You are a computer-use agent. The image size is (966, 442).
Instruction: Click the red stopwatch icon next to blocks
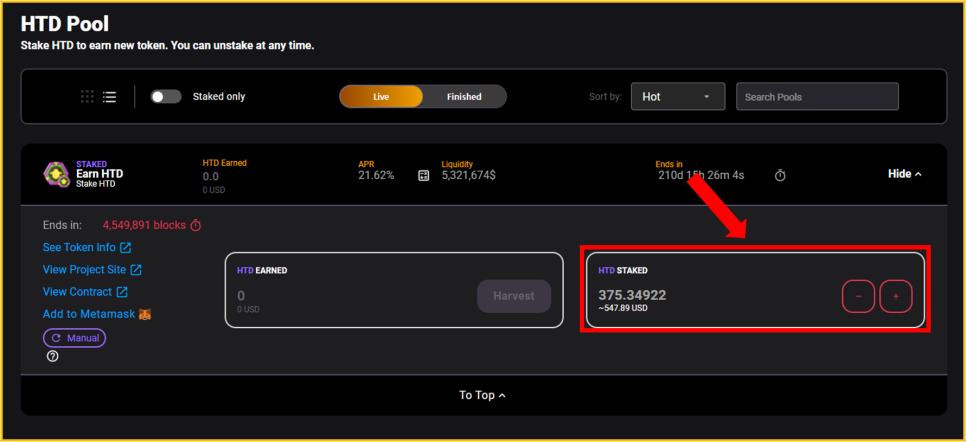196,225
